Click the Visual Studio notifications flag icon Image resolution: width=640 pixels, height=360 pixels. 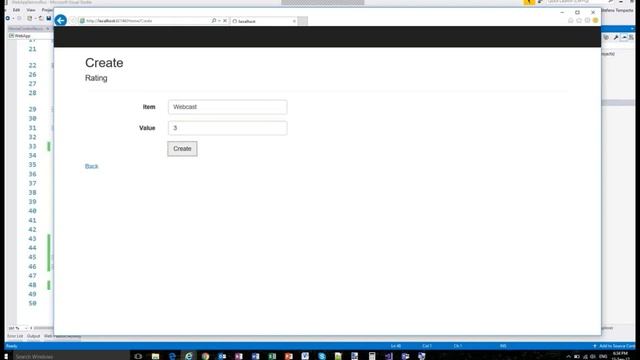coord(529,2)
